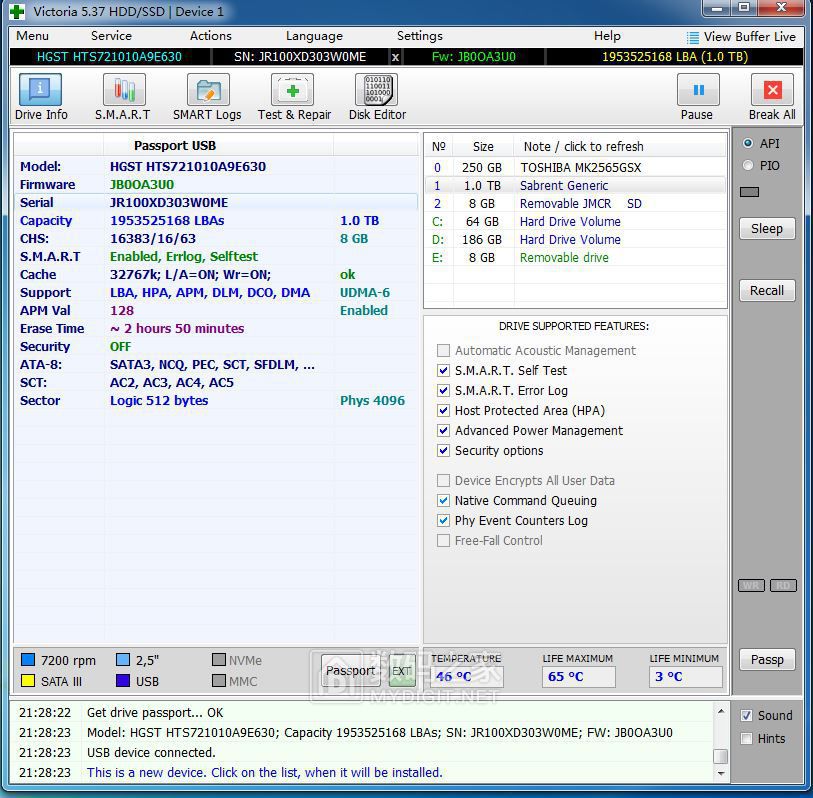Screen dimensions: 813x798
Task: Click the gray NVMe color box
Action: (219, 660)
